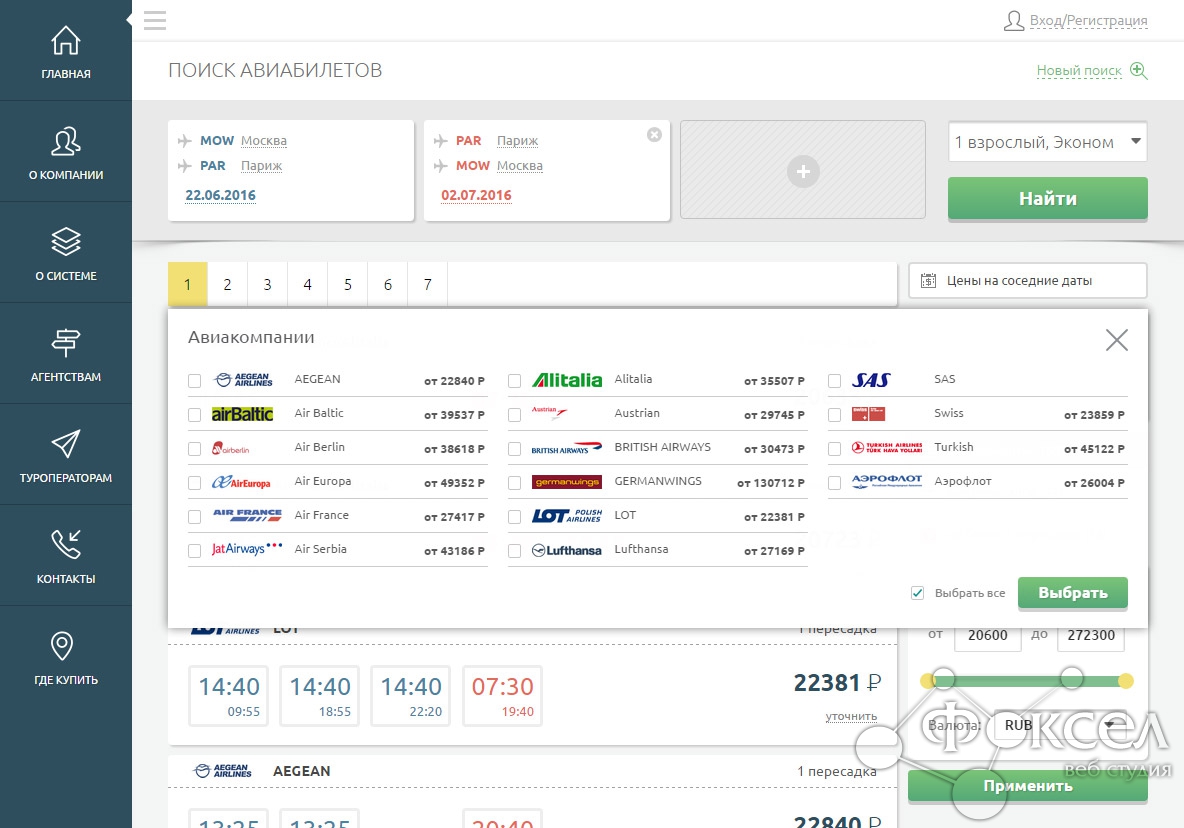Open return date 02.07.2016 picker
This screenshot has width=1184, height=828.
(x=476, y=195)
